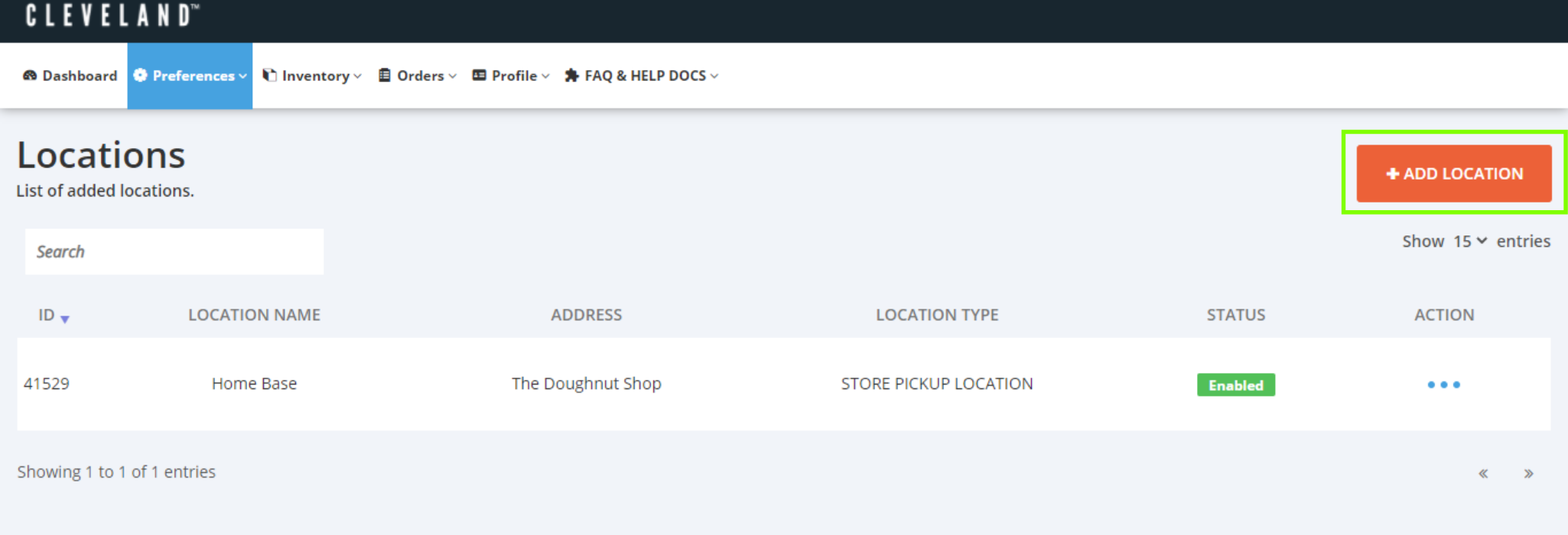Expand the Preferences dropdown menu

[242, 76]
